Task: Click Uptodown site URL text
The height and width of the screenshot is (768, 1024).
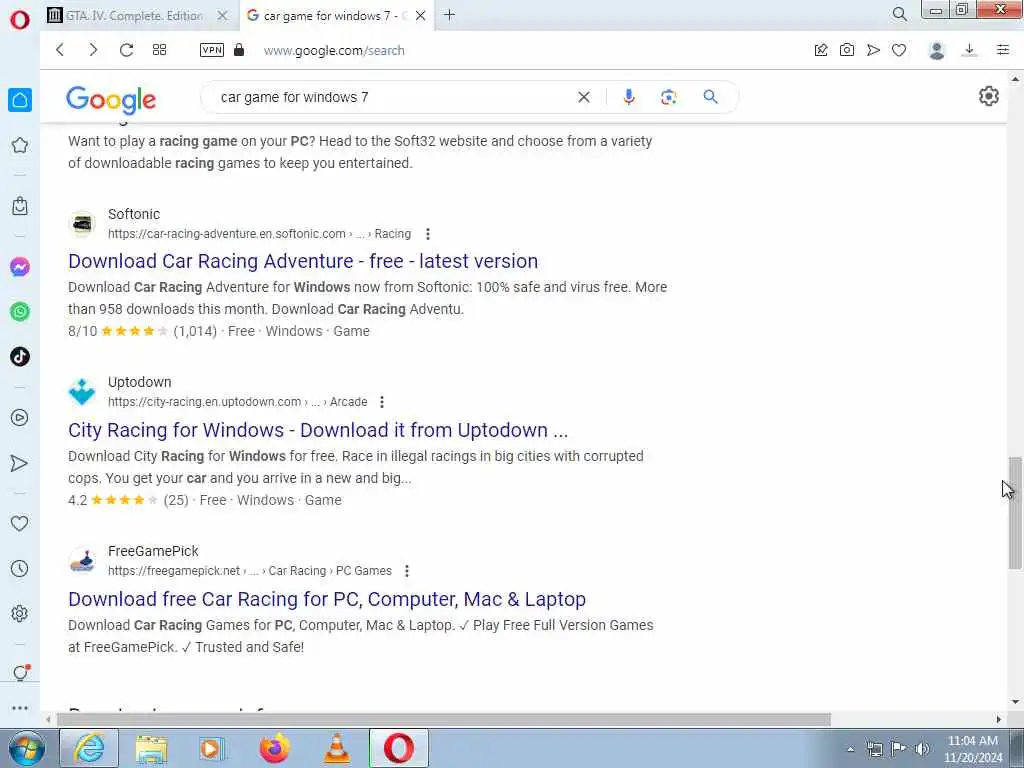Action: click(x=238, y=402)
